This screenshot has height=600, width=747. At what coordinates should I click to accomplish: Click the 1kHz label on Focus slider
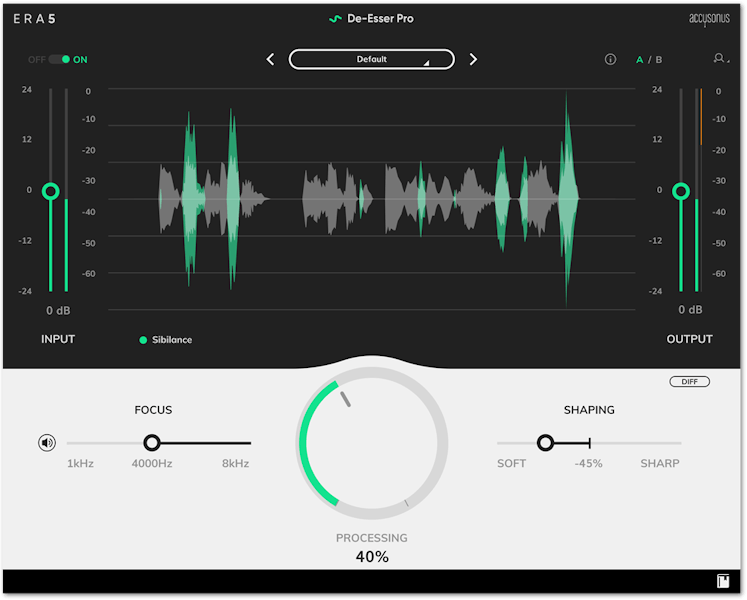point(81,463)
